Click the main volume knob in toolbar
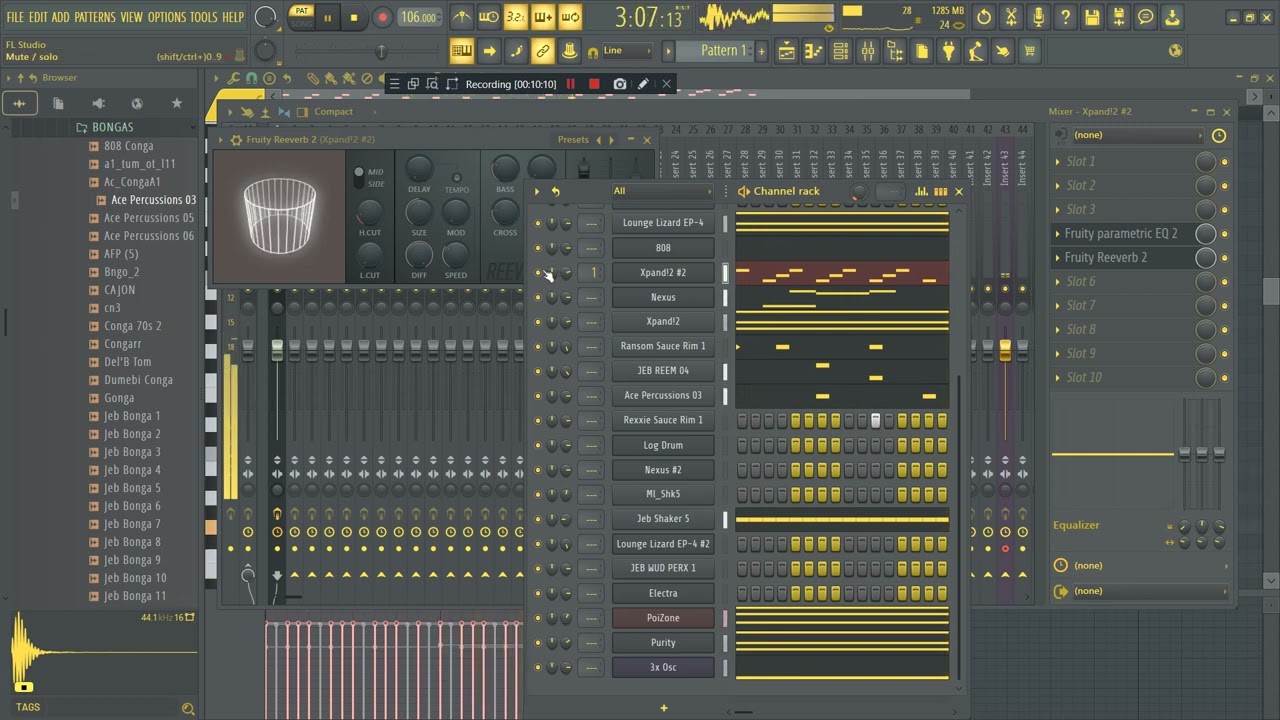Screen dimensions: 1280x720 coord(266,17)
